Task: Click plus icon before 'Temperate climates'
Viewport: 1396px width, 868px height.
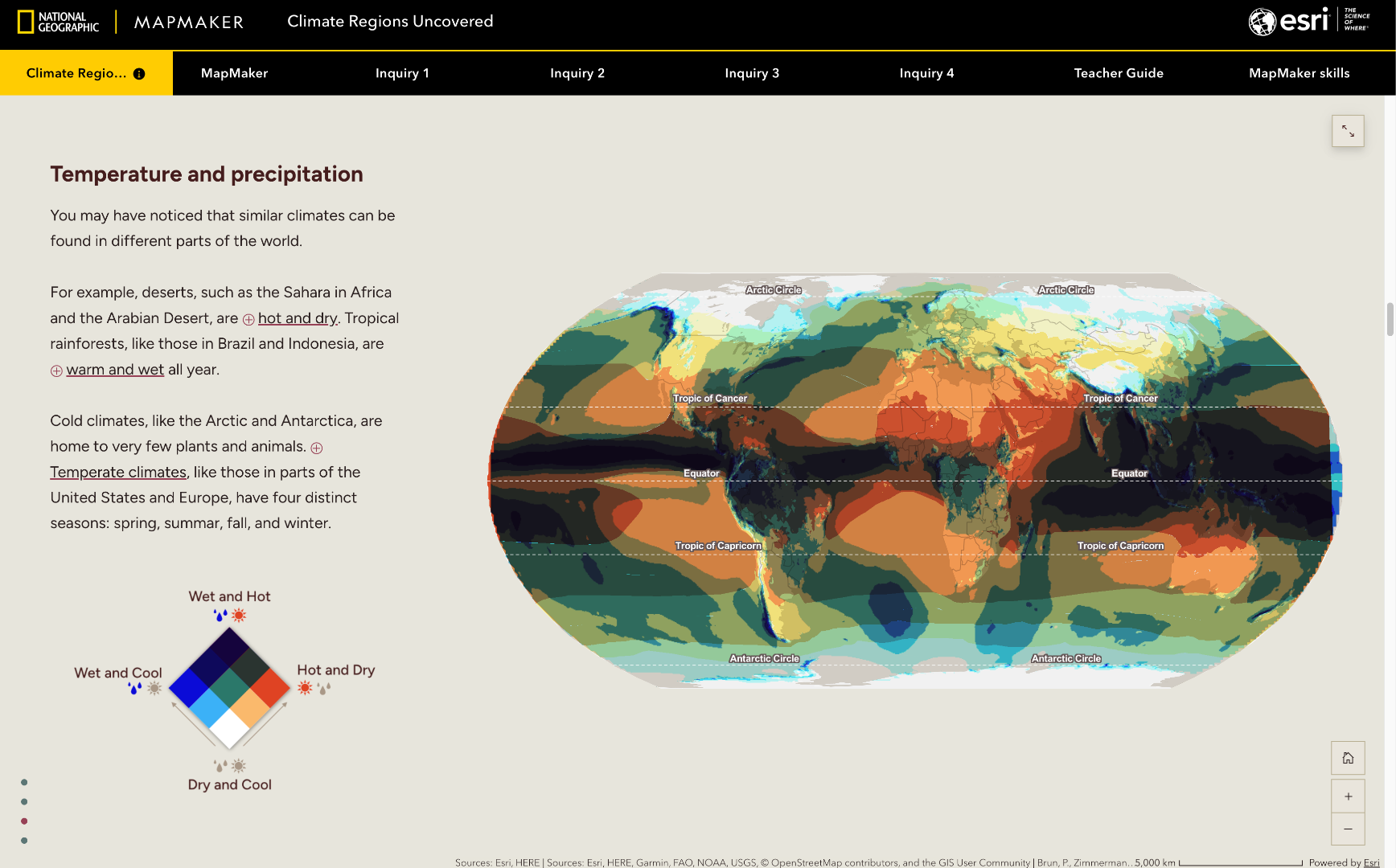Action: click(317, 448)
